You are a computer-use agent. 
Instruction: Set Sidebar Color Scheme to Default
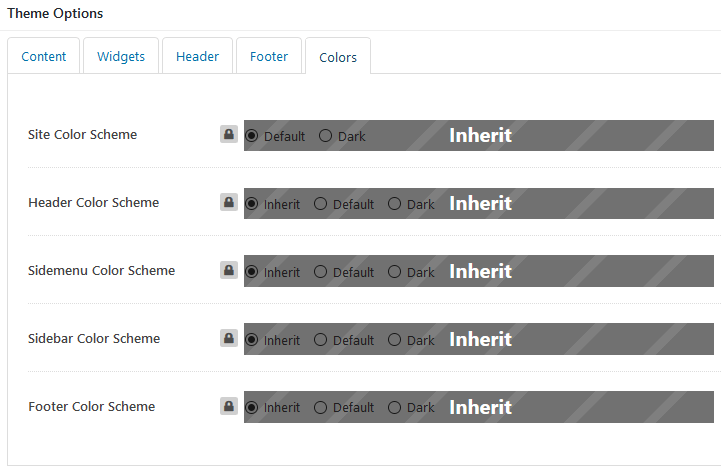click(320, 340)
